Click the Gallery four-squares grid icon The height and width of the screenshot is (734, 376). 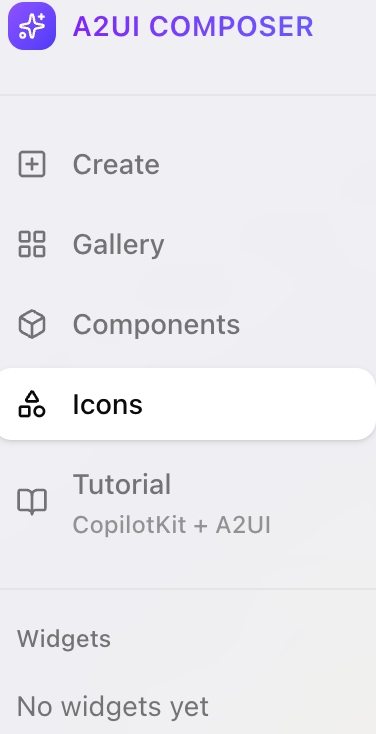click(x=32, y=244)
